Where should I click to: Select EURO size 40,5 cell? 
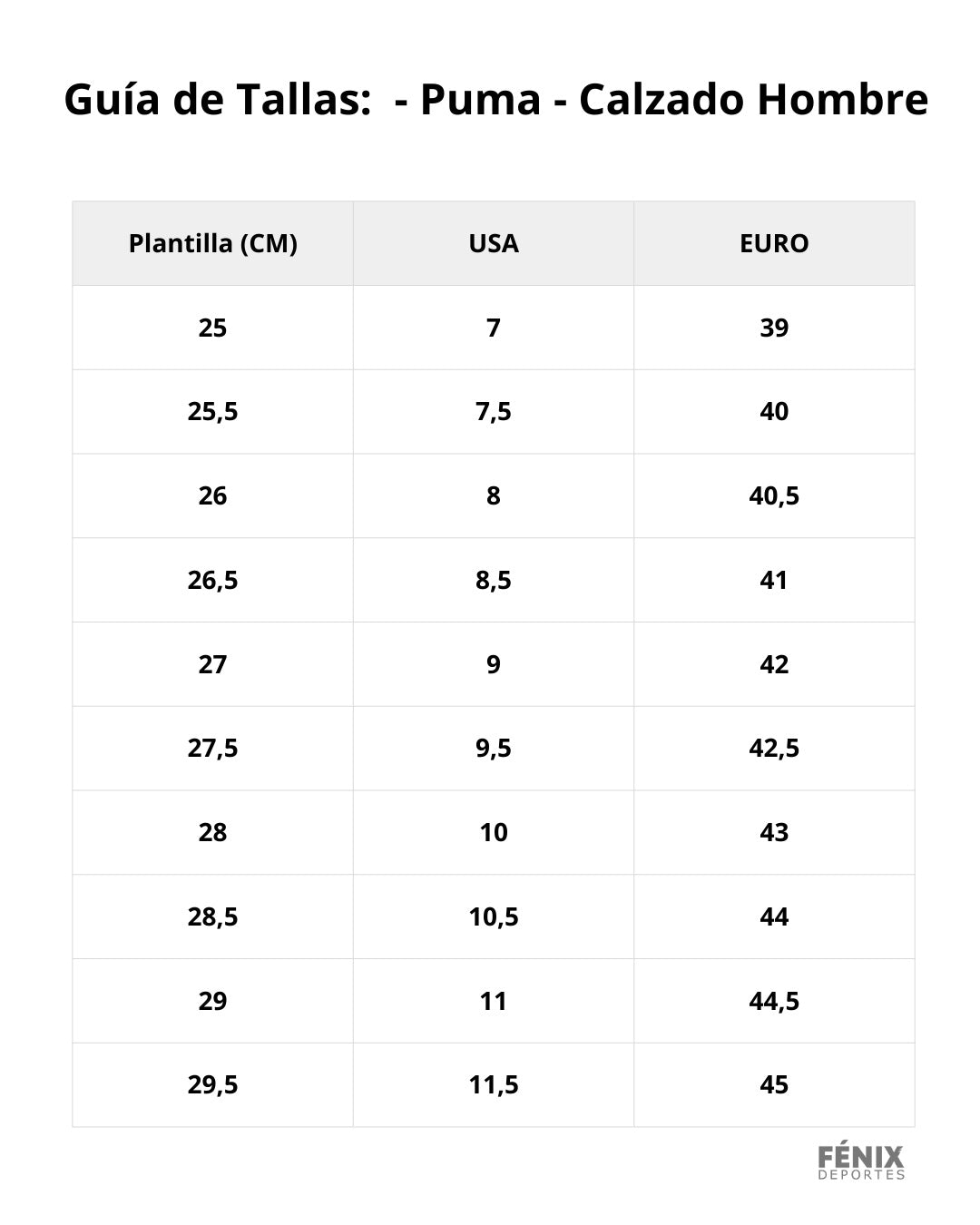pos(774,496)
